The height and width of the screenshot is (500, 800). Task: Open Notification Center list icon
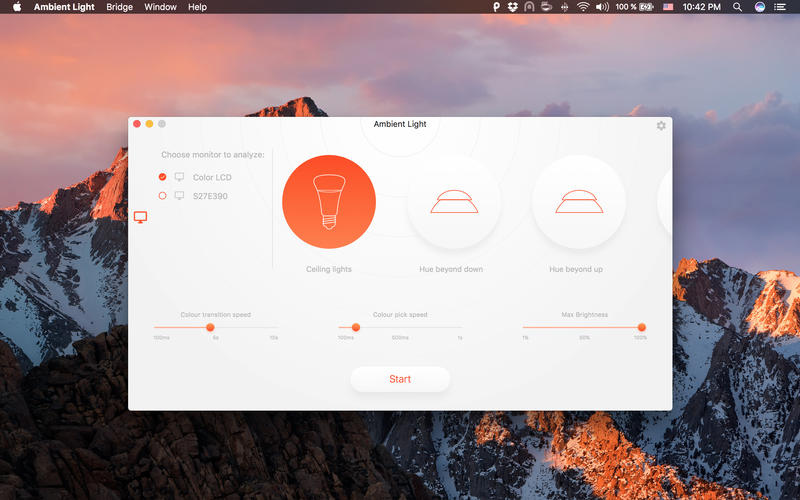click(x=780, y=7)
